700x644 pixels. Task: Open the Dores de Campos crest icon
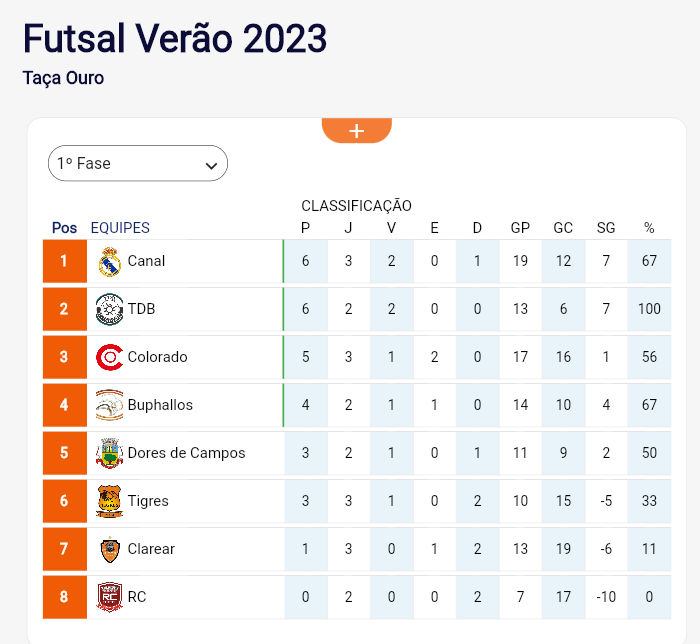pos(109,453)
